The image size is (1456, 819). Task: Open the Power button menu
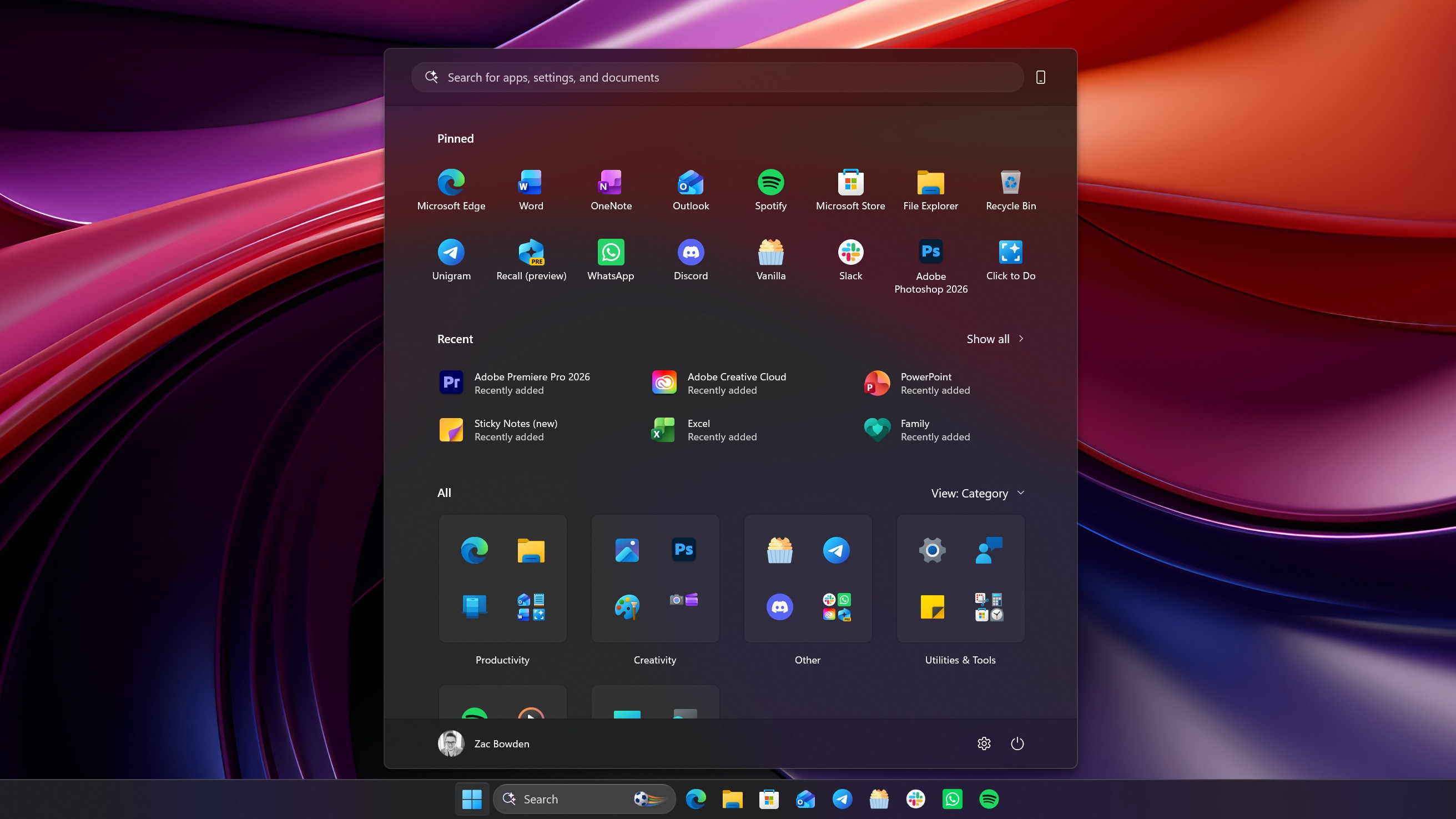click(x=1017, y=743)
